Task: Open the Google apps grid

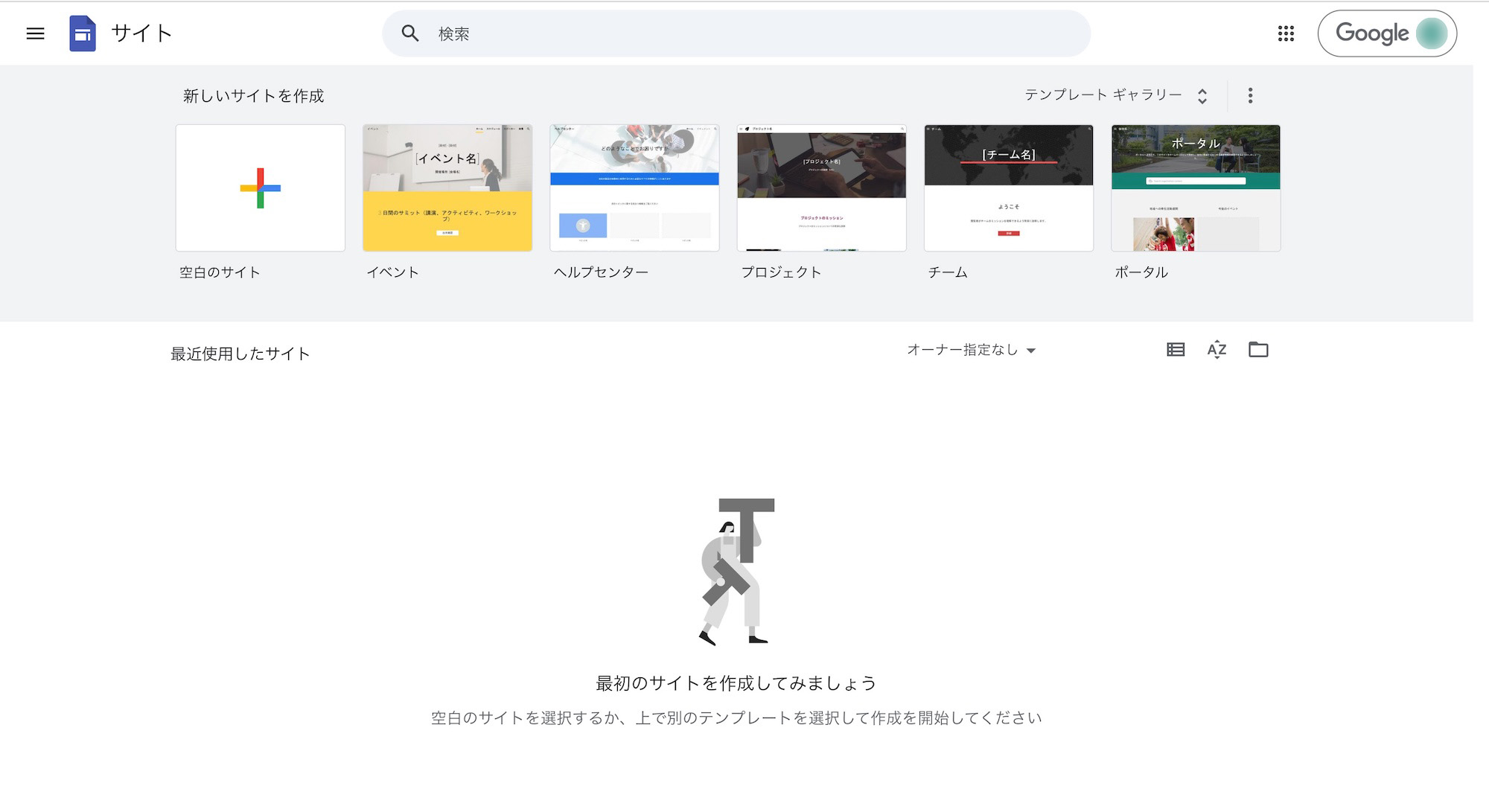Action: (1286, 33)
